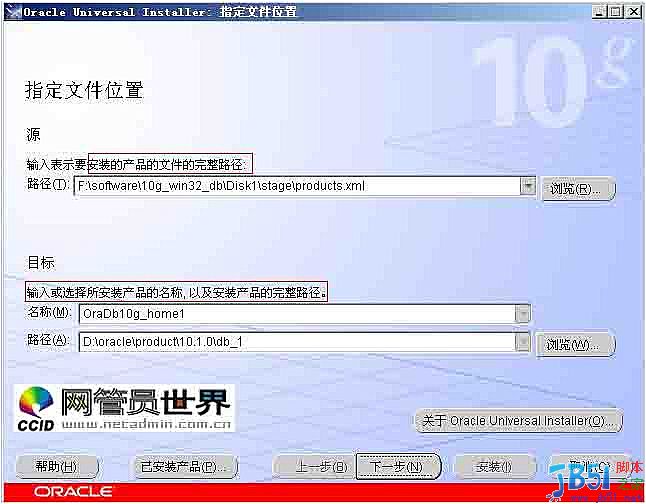Click the destination path D:\oracle field
Screen dimensions: 646x504
(296, 342)
